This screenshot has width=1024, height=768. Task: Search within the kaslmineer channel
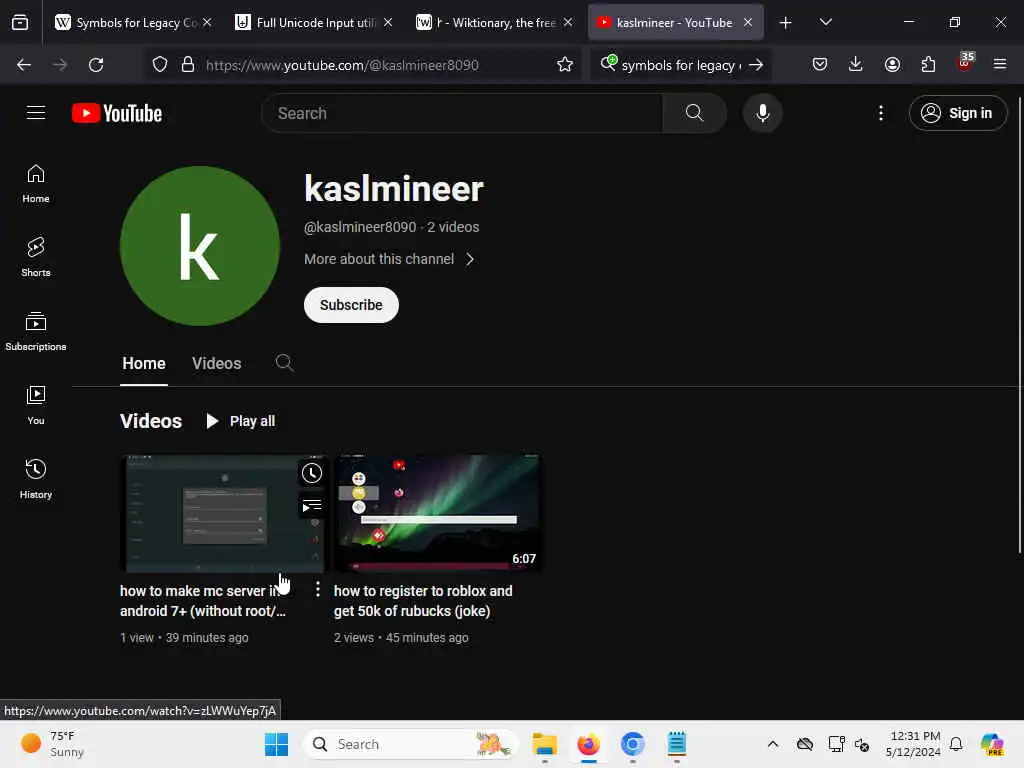click(x=284, y=362)
